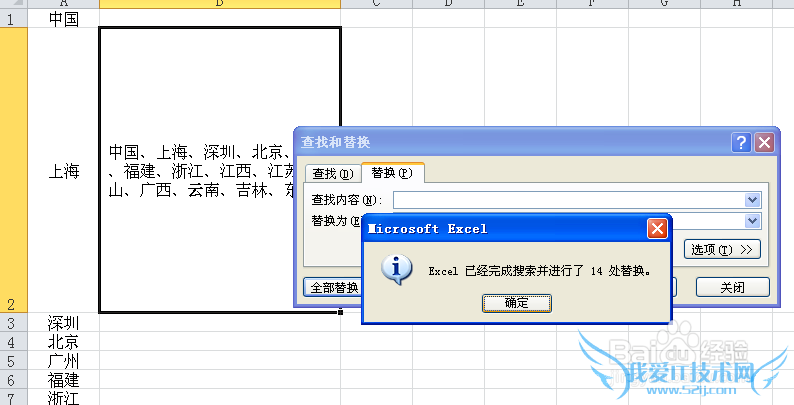Select cell A7 containing 浙江
The image size is (794, 405).
click(63, 397)
